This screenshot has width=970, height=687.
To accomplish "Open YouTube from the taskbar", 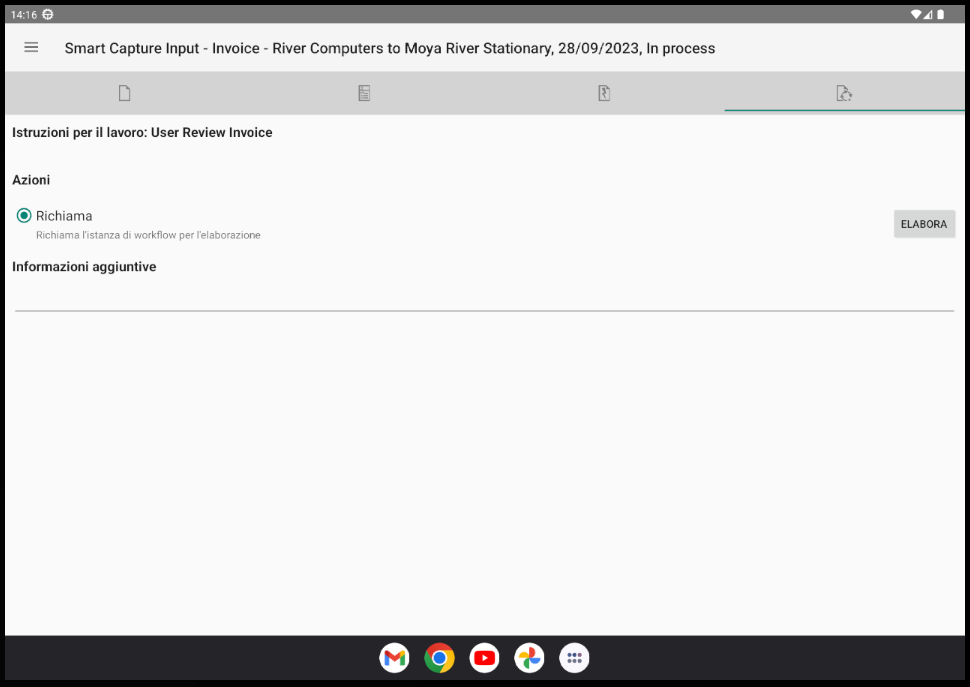I will [484, 657].
